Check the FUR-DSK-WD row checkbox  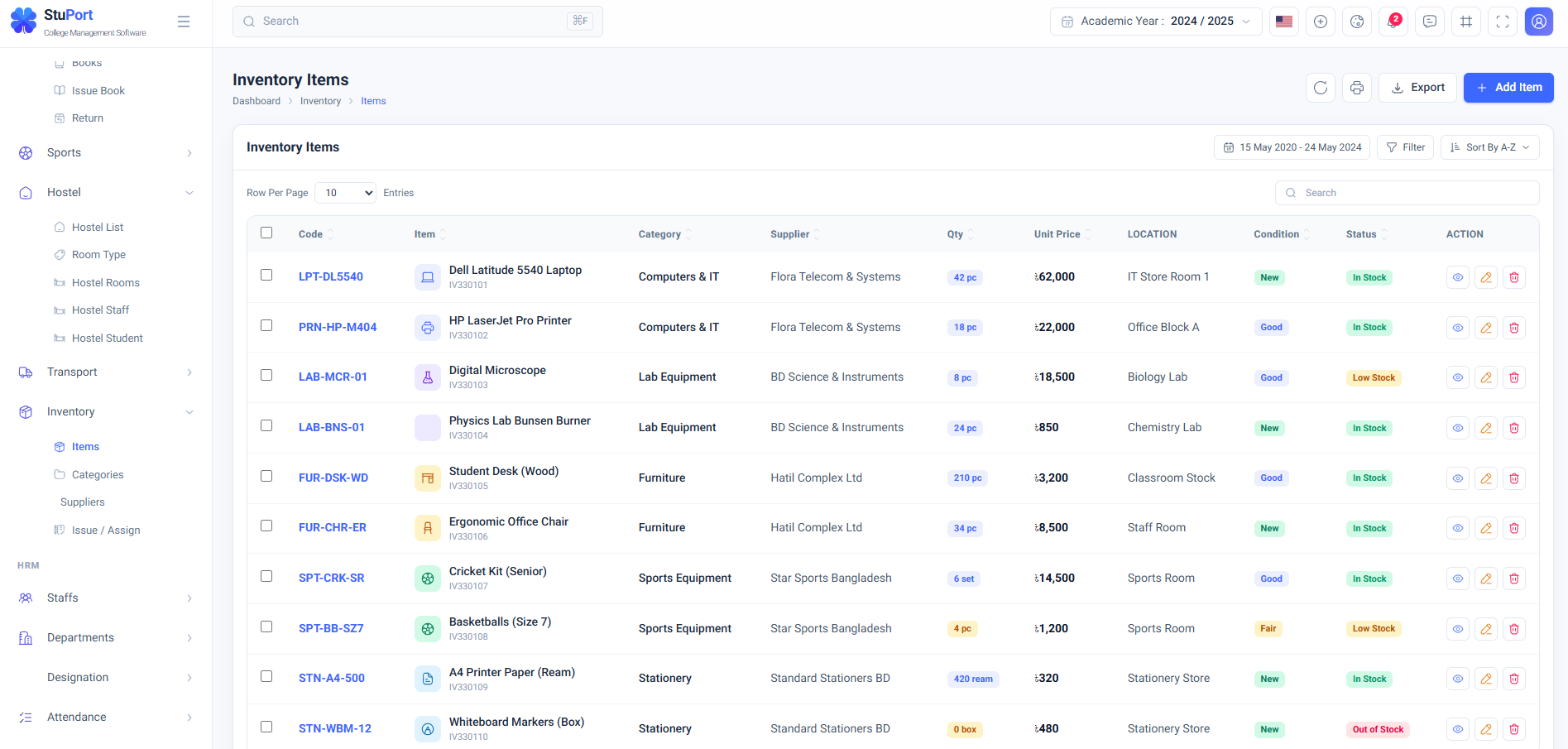tap(266, 476)
